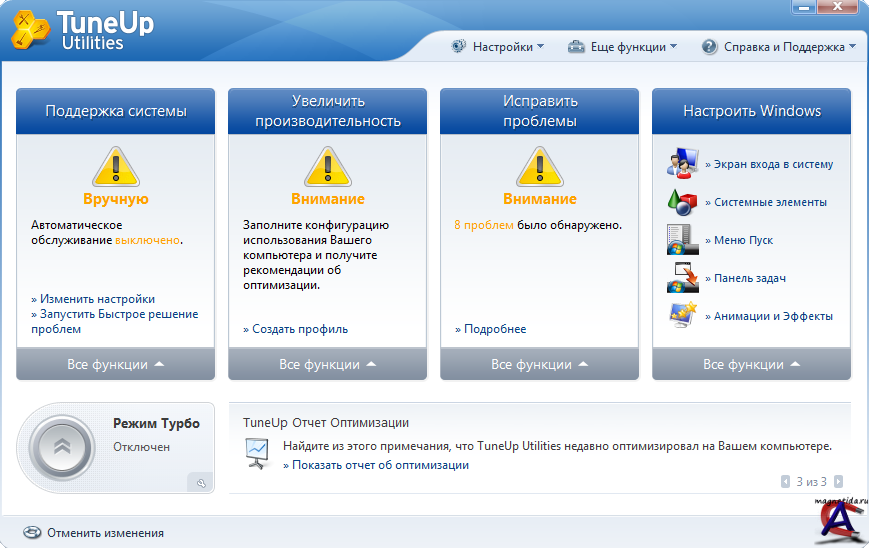Select the Настроить Windows panel header
869x548 pixels.
751,111
